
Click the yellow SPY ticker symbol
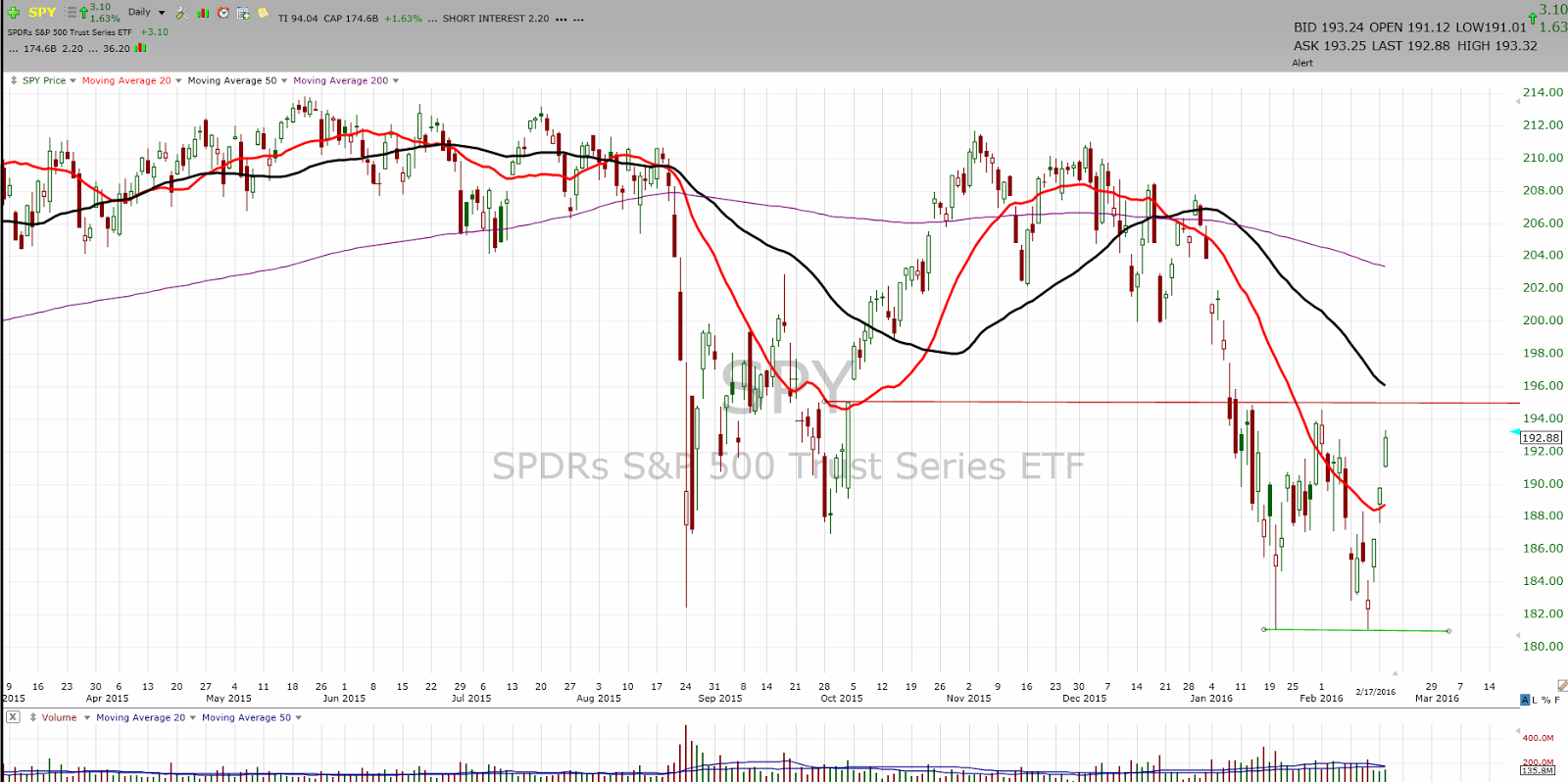pos(42,13)
